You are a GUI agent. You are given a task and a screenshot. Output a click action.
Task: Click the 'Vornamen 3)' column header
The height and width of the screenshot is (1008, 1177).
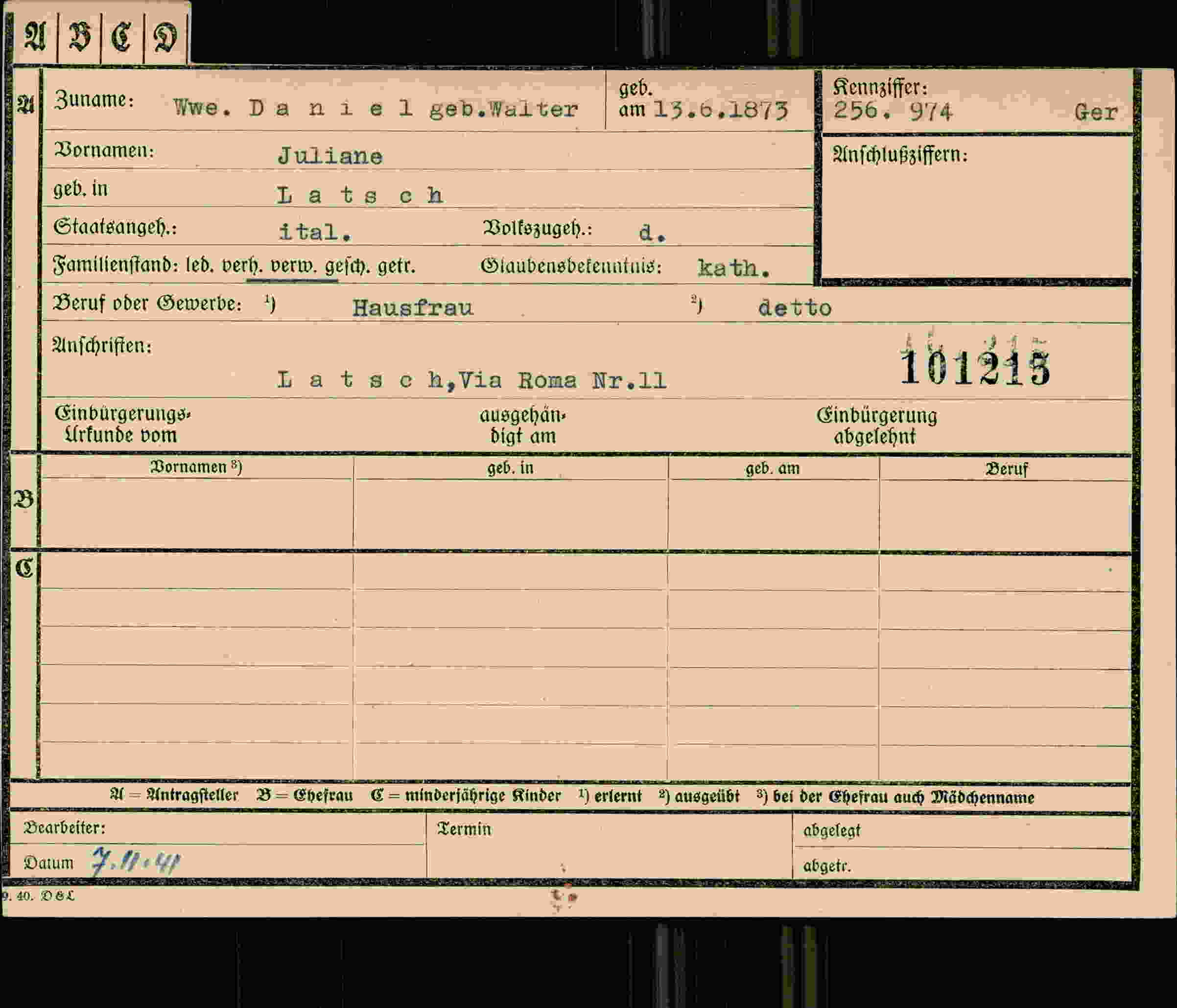(196, 468)
